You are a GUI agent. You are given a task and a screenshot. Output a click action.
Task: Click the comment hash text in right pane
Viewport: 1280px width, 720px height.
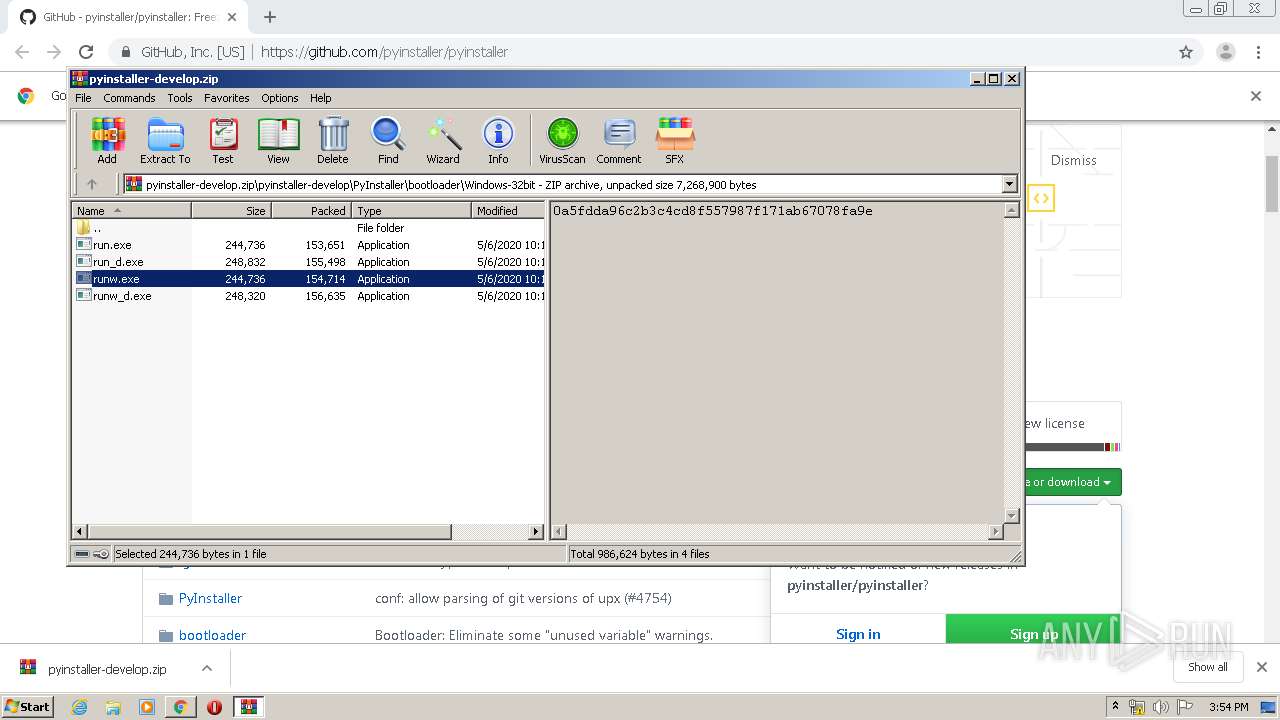(712, 211)
